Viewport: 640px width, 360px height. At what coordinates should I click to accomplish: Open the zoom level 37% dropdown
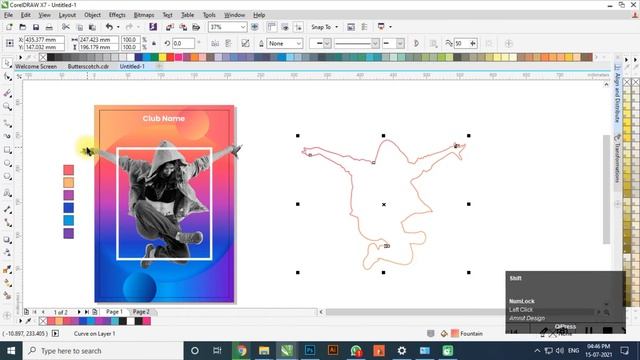243,27
